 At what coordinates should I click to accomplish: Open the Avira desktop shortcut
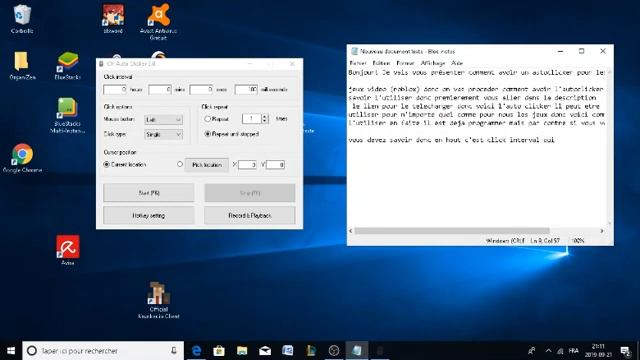point(68,249)
